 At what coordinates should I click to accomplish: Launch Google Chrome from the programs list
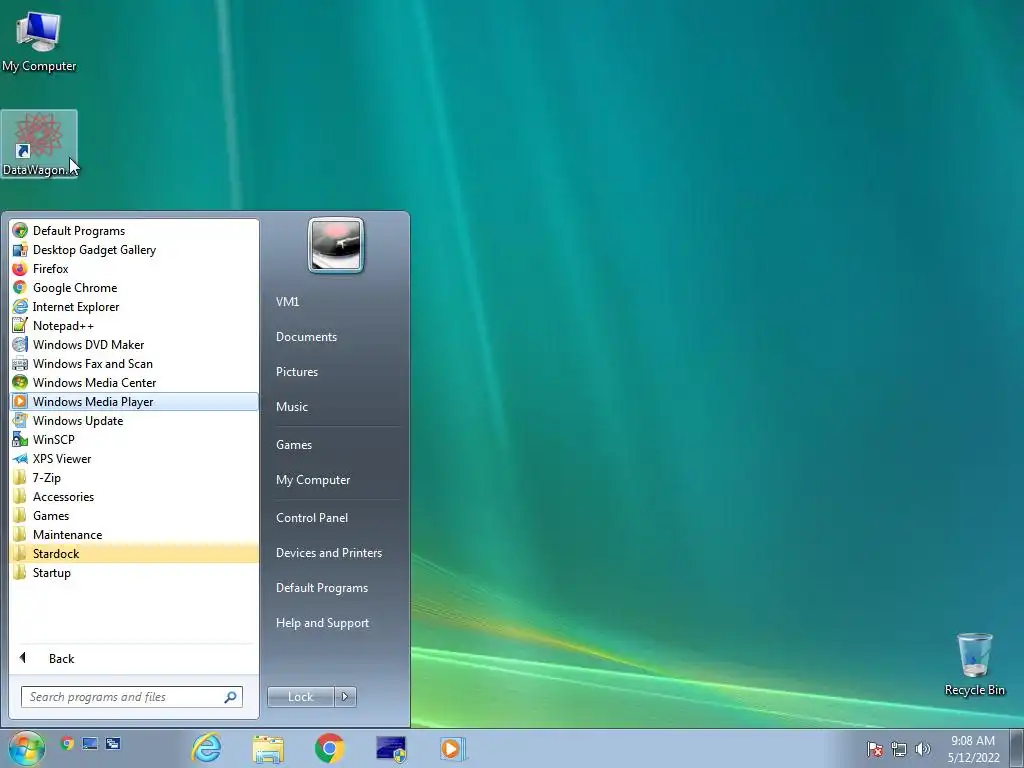click(x=134, y=287)
